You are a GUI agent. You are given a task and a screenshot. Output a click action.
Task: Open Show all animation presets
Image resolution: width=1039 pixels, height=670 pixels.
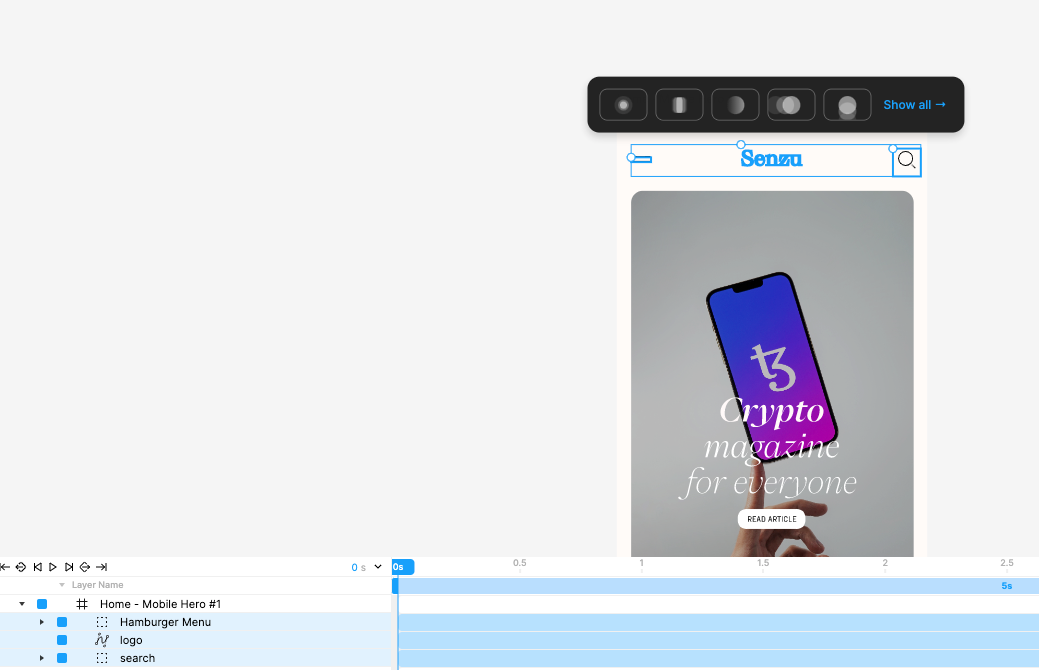click(914, 105)
